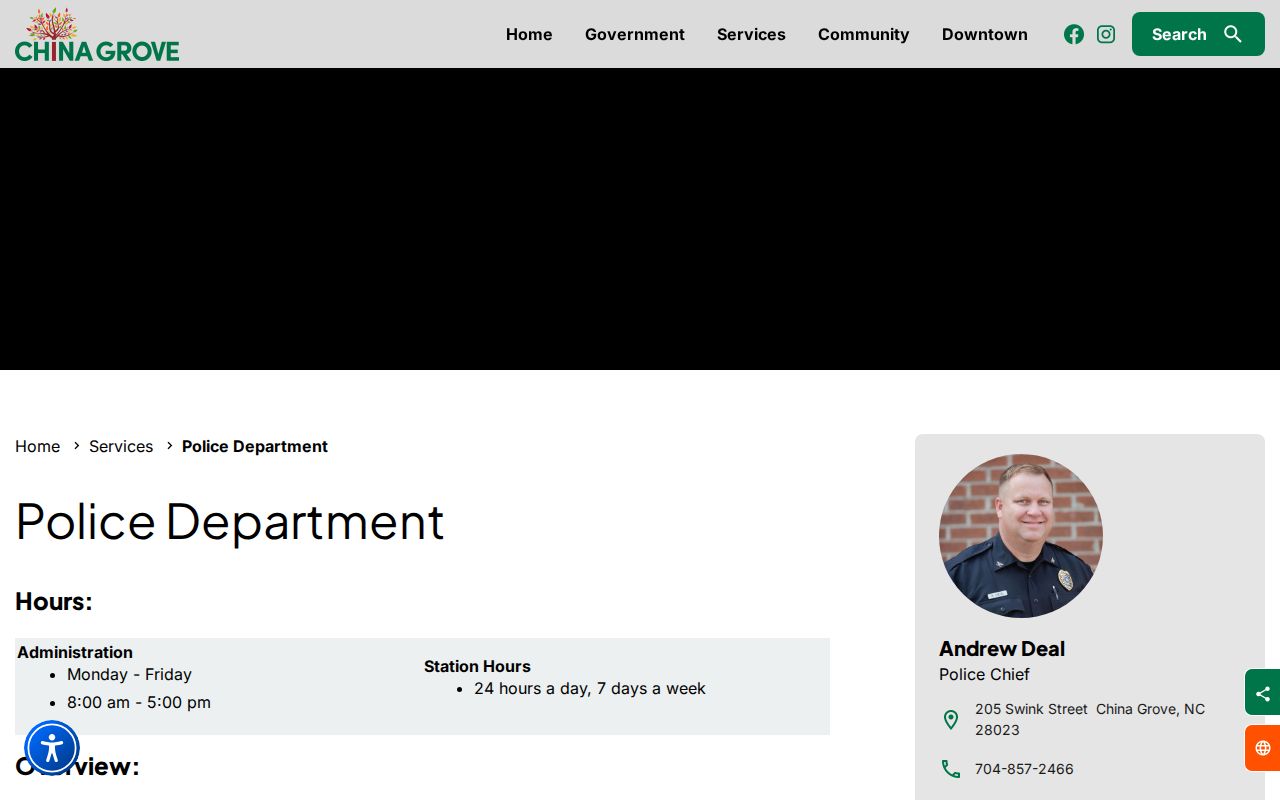Open the Community menu

[x=864, y=34]
